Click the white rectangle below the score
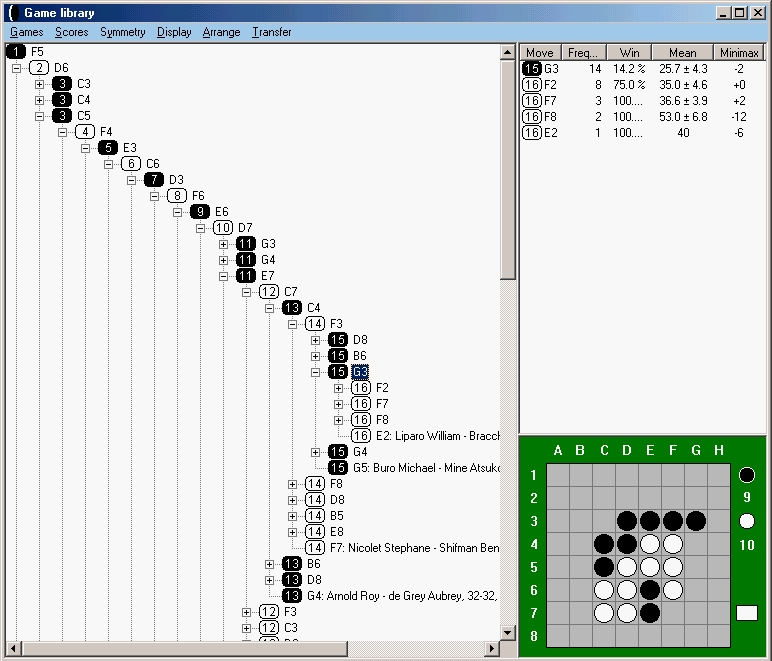 (x=746, y=613)
